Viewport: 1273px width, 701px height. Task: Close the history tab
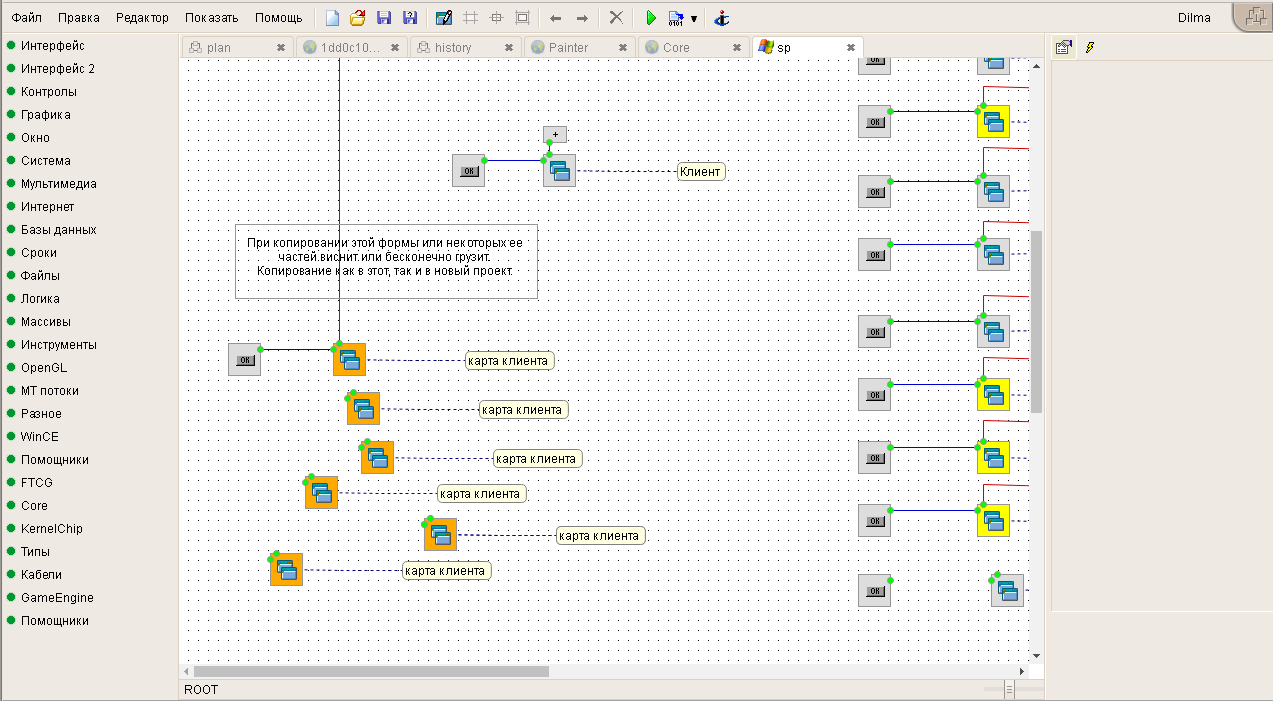coord(510,47)
